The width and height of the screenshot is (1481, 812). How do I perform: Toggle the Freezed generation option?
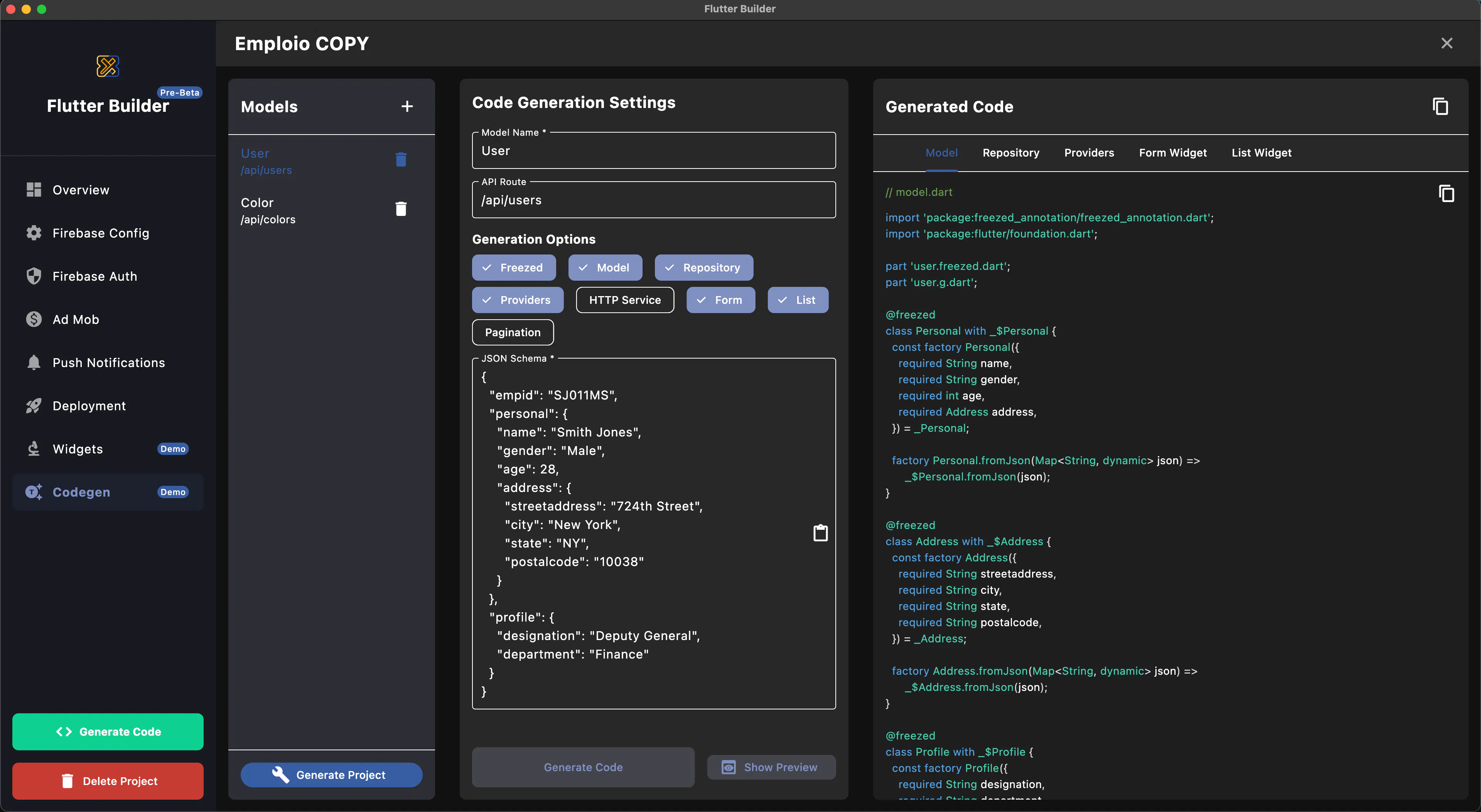click(514, 268)
